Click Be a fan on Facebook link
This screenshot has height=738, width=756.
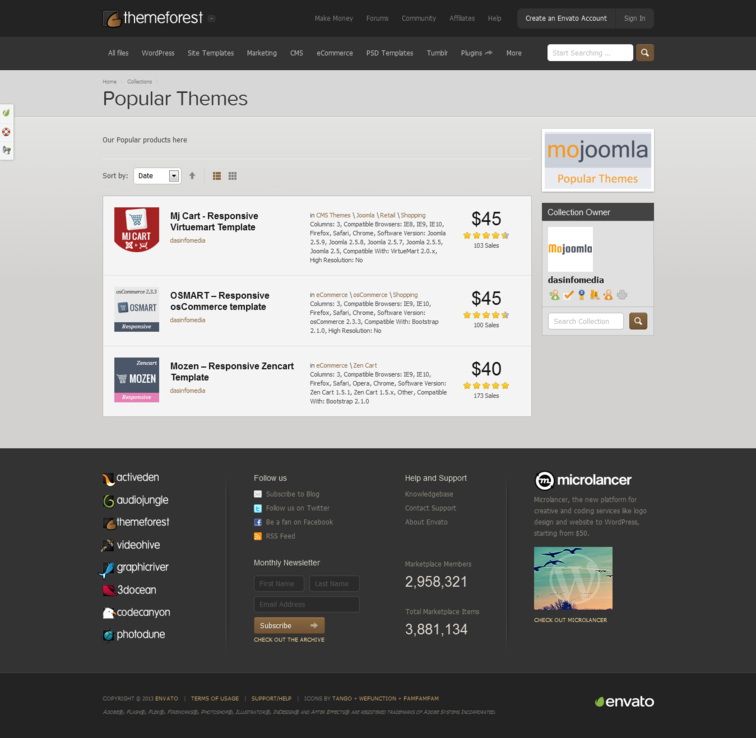pyautogui.click(x=299, y=522)
